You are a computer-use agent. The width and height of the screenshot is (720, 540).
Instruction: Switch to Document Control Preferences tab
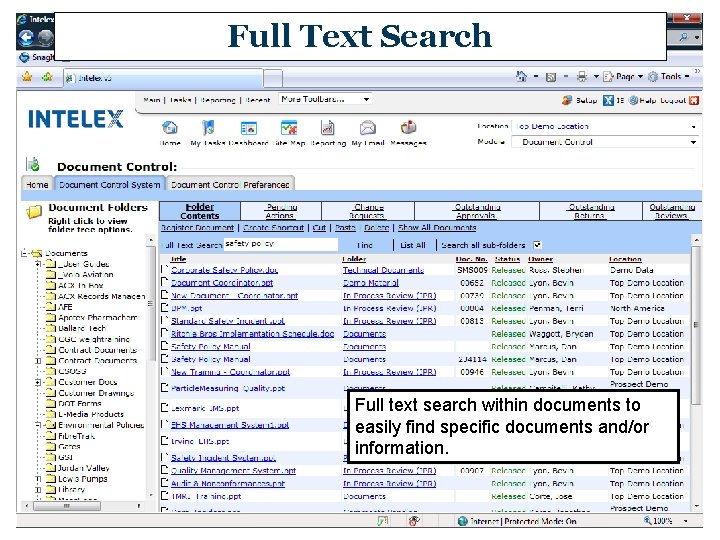click(x=230, y=185)
